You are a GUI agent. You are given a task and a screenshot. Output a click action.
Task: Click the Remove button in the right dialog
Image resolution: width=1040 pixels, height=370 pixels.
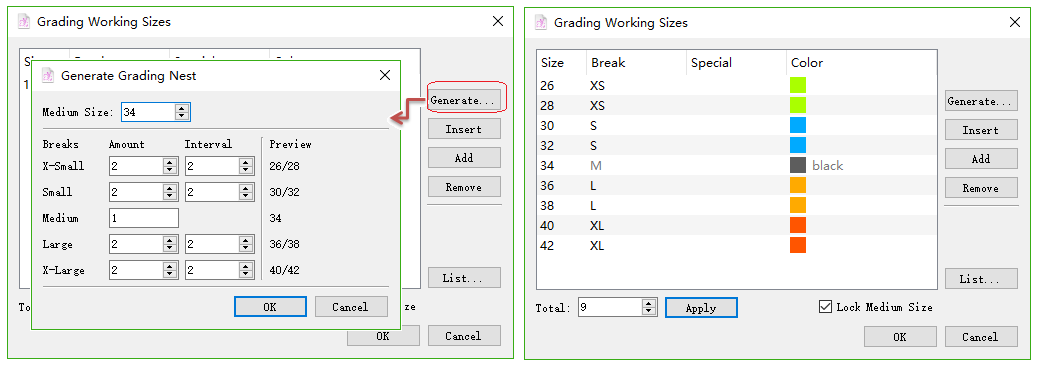(981, 188)
